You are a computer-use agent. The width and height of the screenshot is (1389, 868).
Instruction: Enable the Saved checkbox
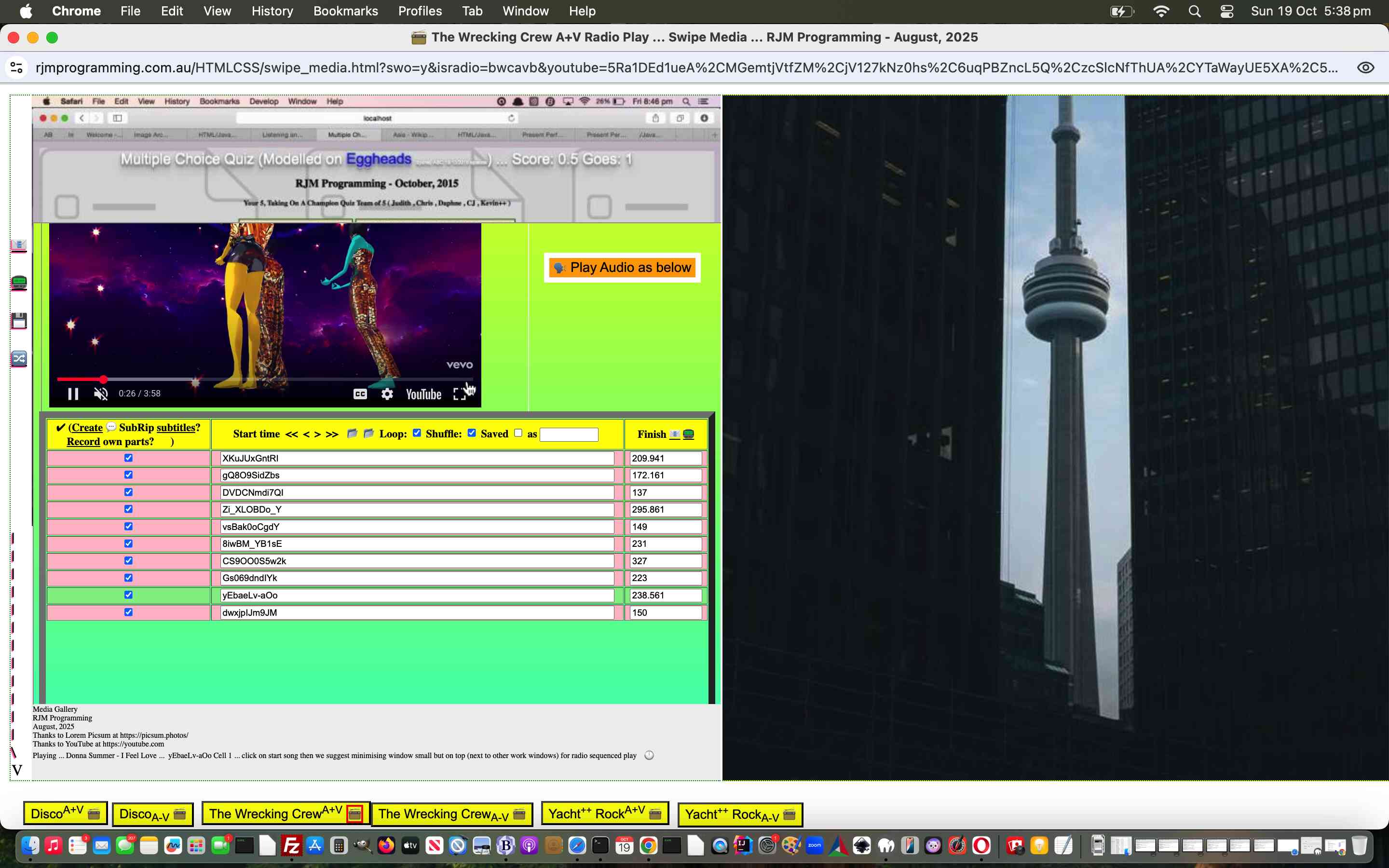click(518, 433)
